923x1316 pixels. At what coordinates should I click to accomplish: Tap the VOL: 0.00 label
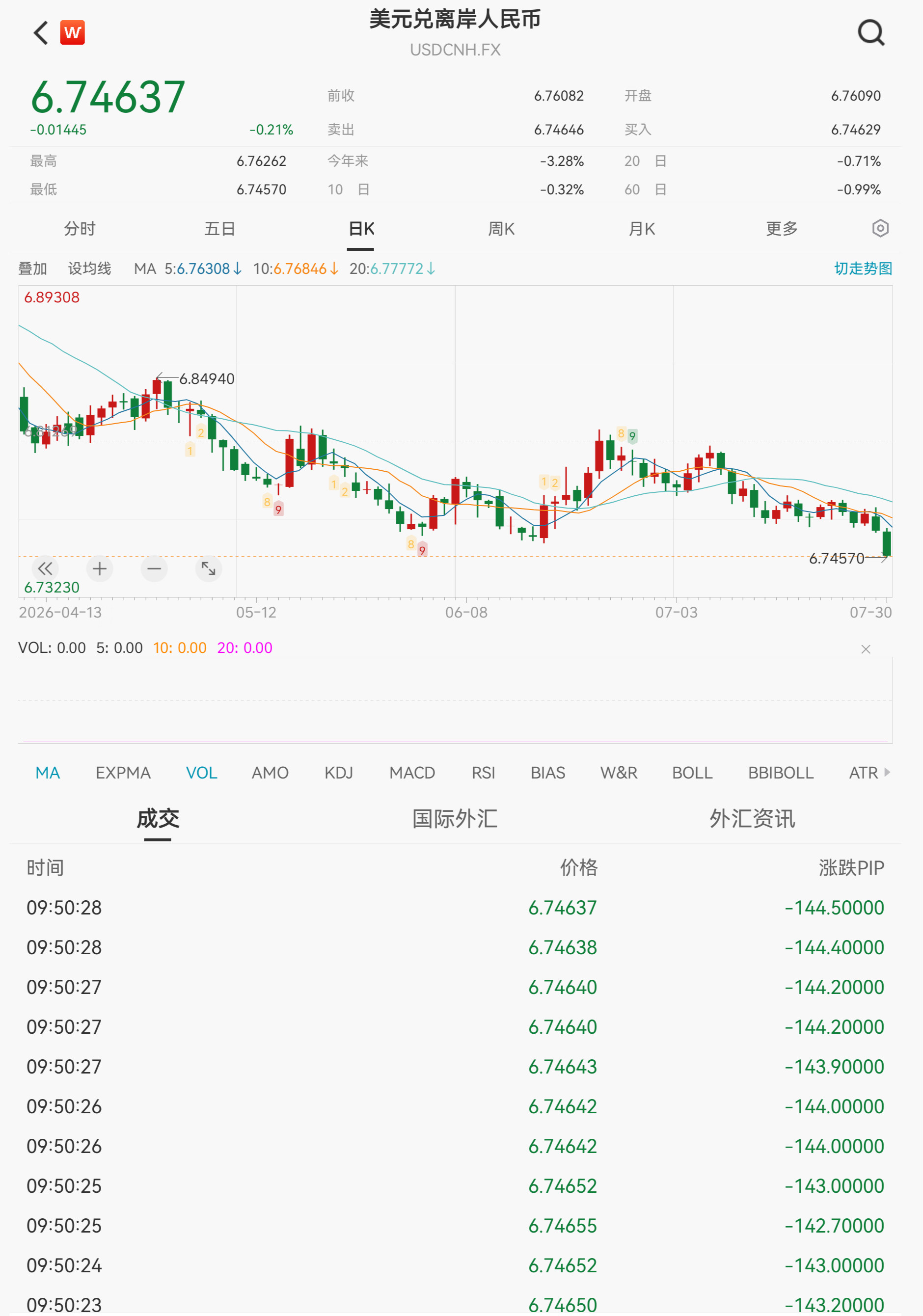click(x=52, y=647)
